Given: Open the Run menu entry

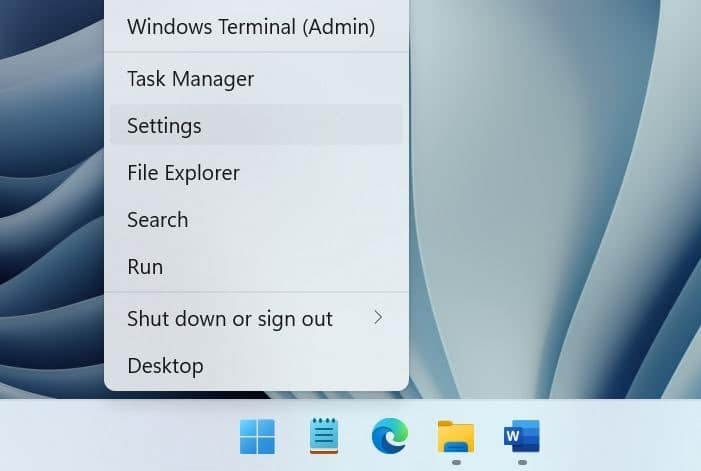Looking at the screenshot, I should [256, 267].
